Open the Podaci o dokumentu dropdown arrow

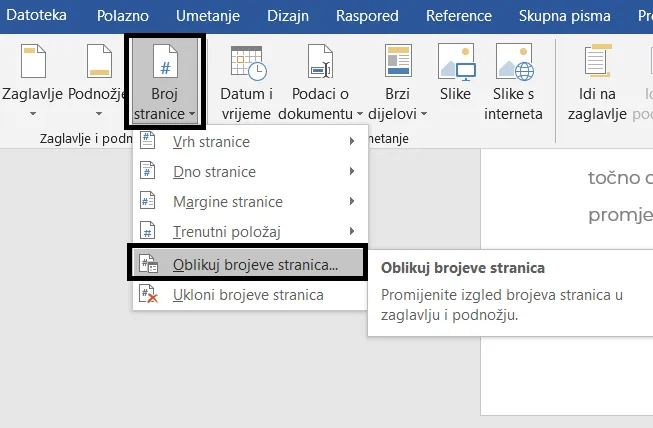pos(360,114)
